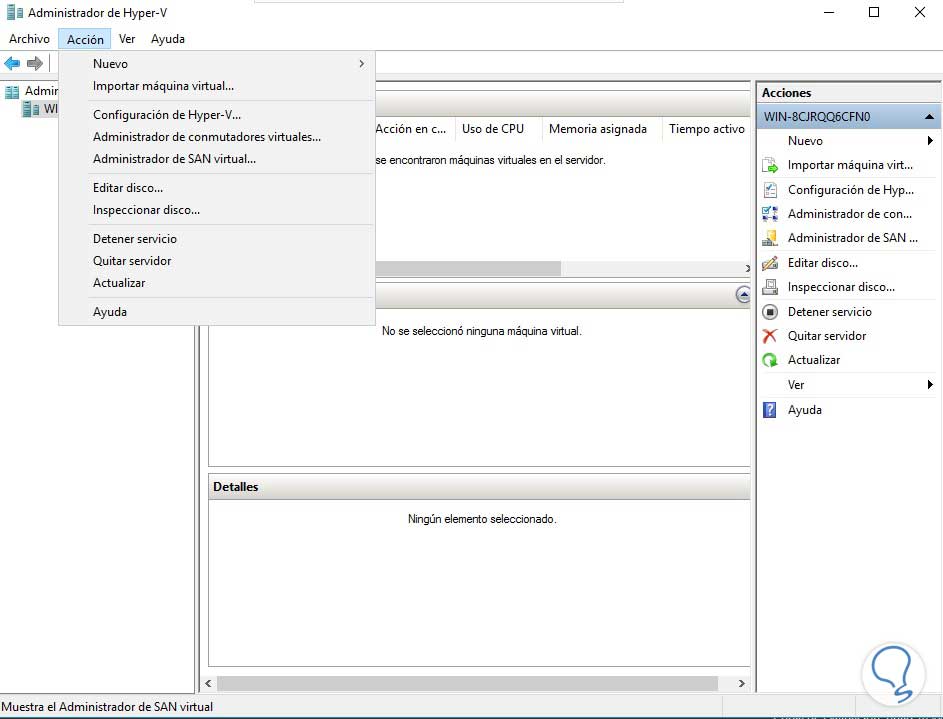Click the Acción en c... column header
This screenshot has width=943, height=719.
[415, 129]
